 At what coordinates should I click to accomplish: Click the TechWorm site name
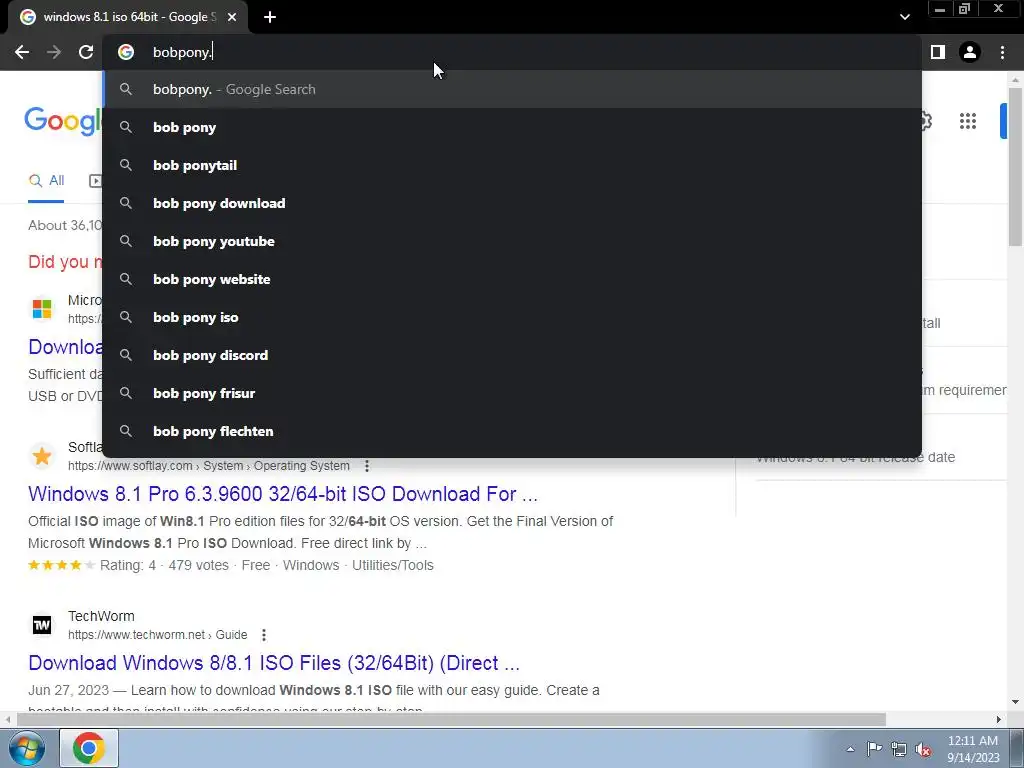click(x=101, y=616)
